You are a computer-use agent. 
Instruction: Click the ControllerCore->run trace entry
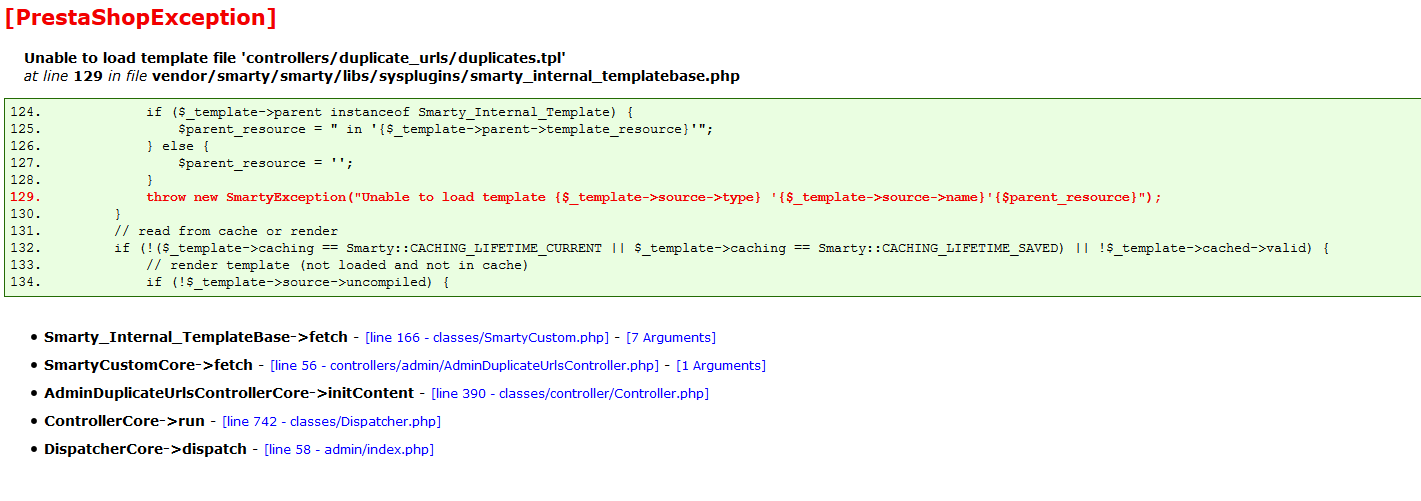(125, 422)
